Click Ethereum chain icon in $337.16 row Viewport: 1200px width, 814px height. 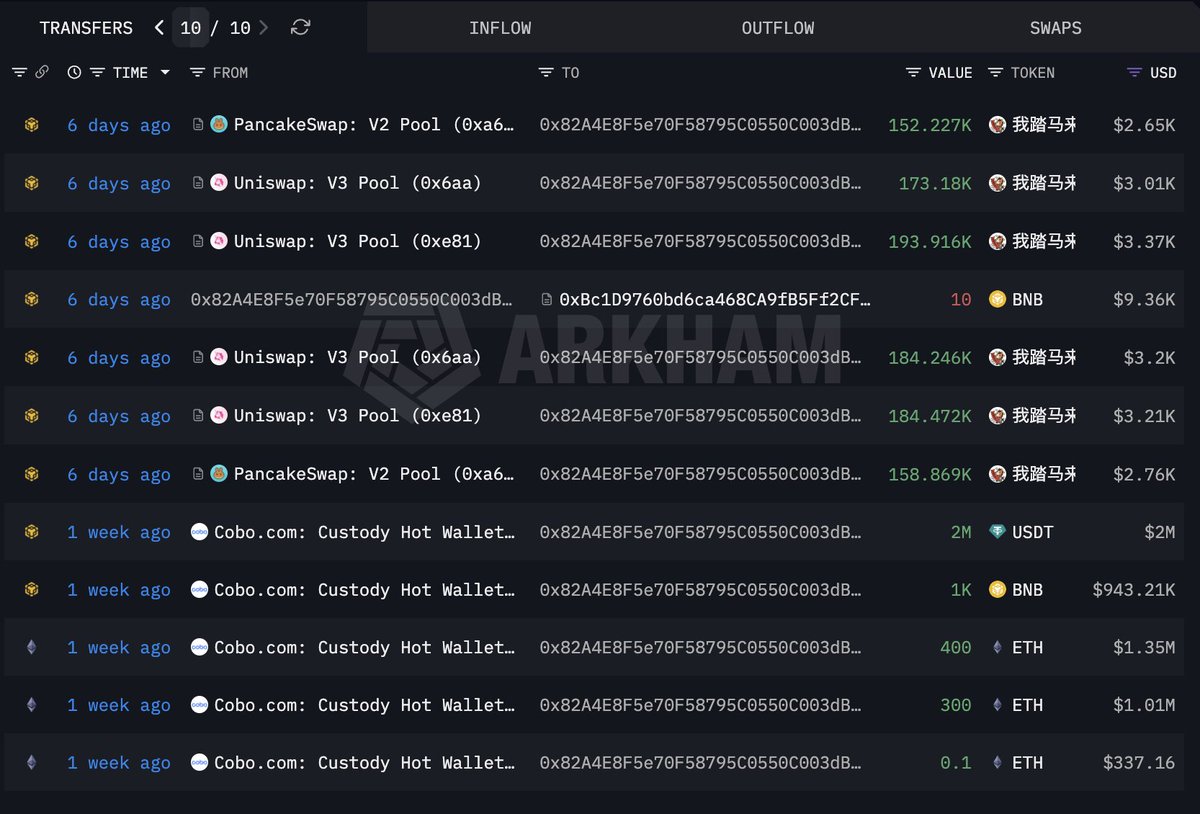coord(31,763)
